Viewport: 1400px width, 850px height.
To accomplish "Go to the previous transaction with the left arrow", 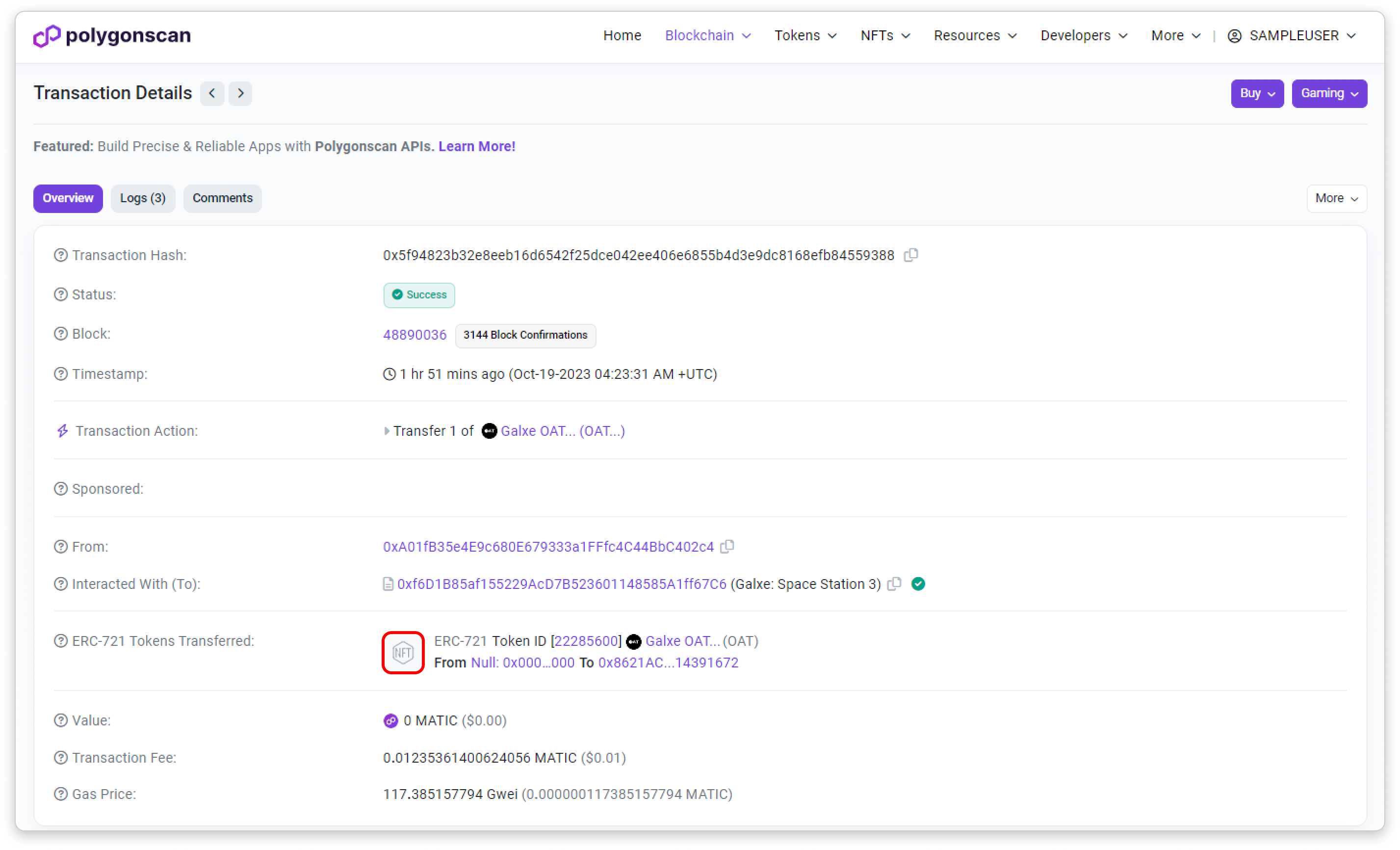I will point(212,93).
